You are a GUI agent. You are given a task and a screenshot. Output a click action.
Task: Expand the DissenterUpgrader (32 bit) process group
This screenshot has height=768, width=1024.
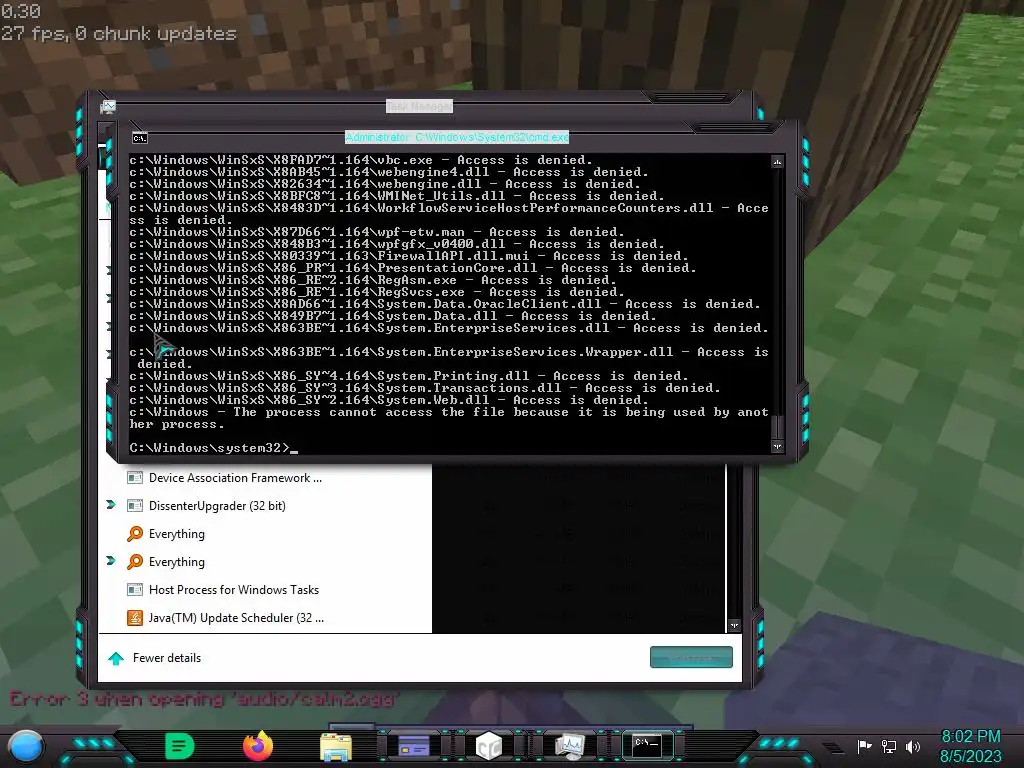click(111, 505)
